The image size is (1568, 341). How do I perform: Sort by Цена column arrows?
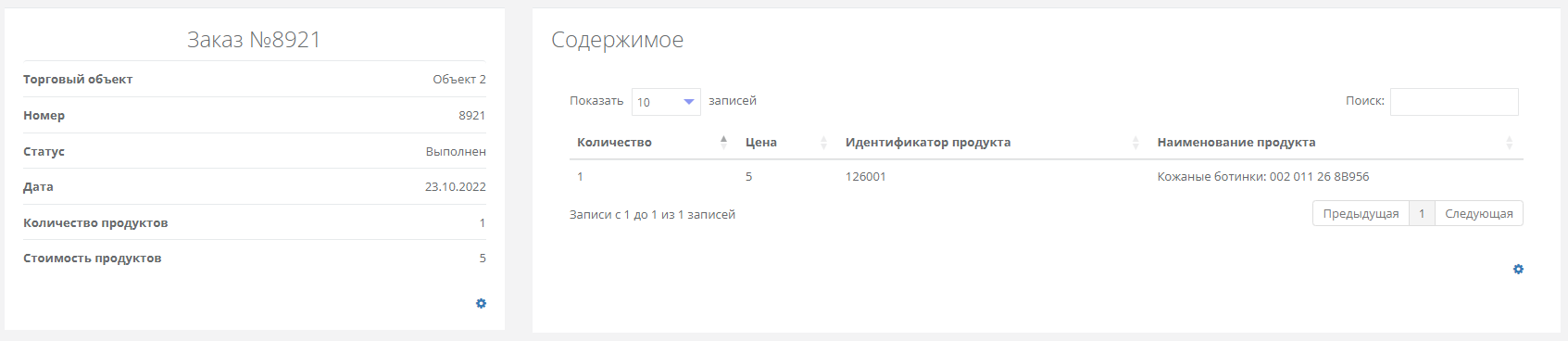pyautogui.click(x=823, y=143)
